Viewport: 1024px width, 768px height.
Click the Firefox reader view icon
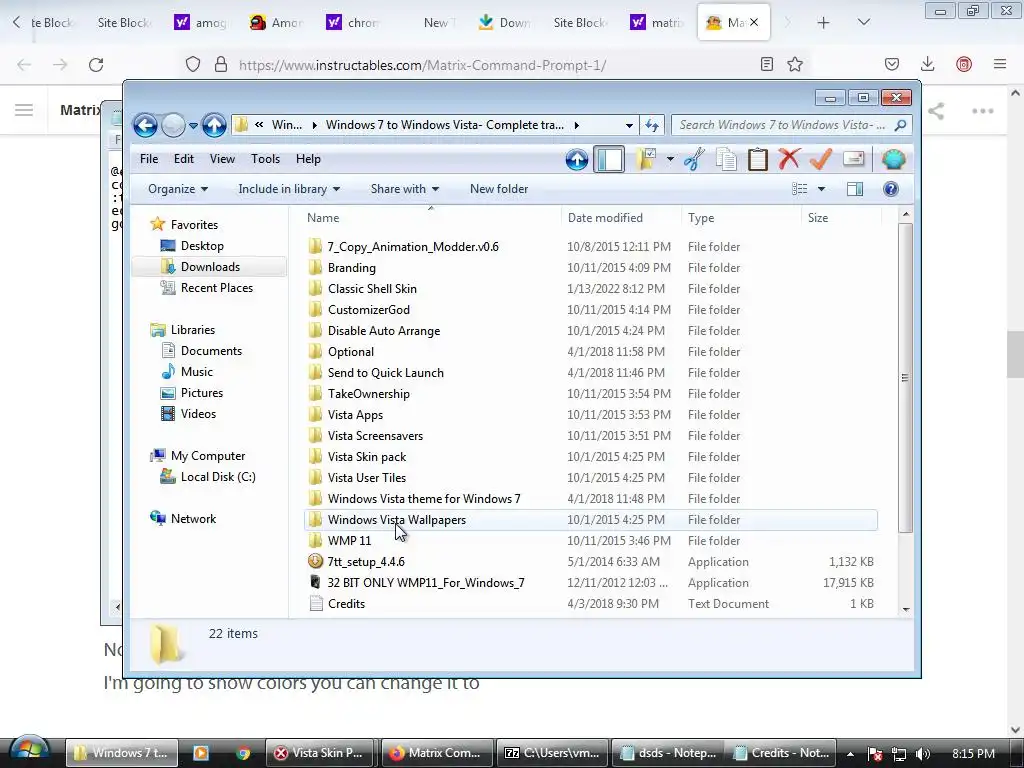(x=767, y=64)
